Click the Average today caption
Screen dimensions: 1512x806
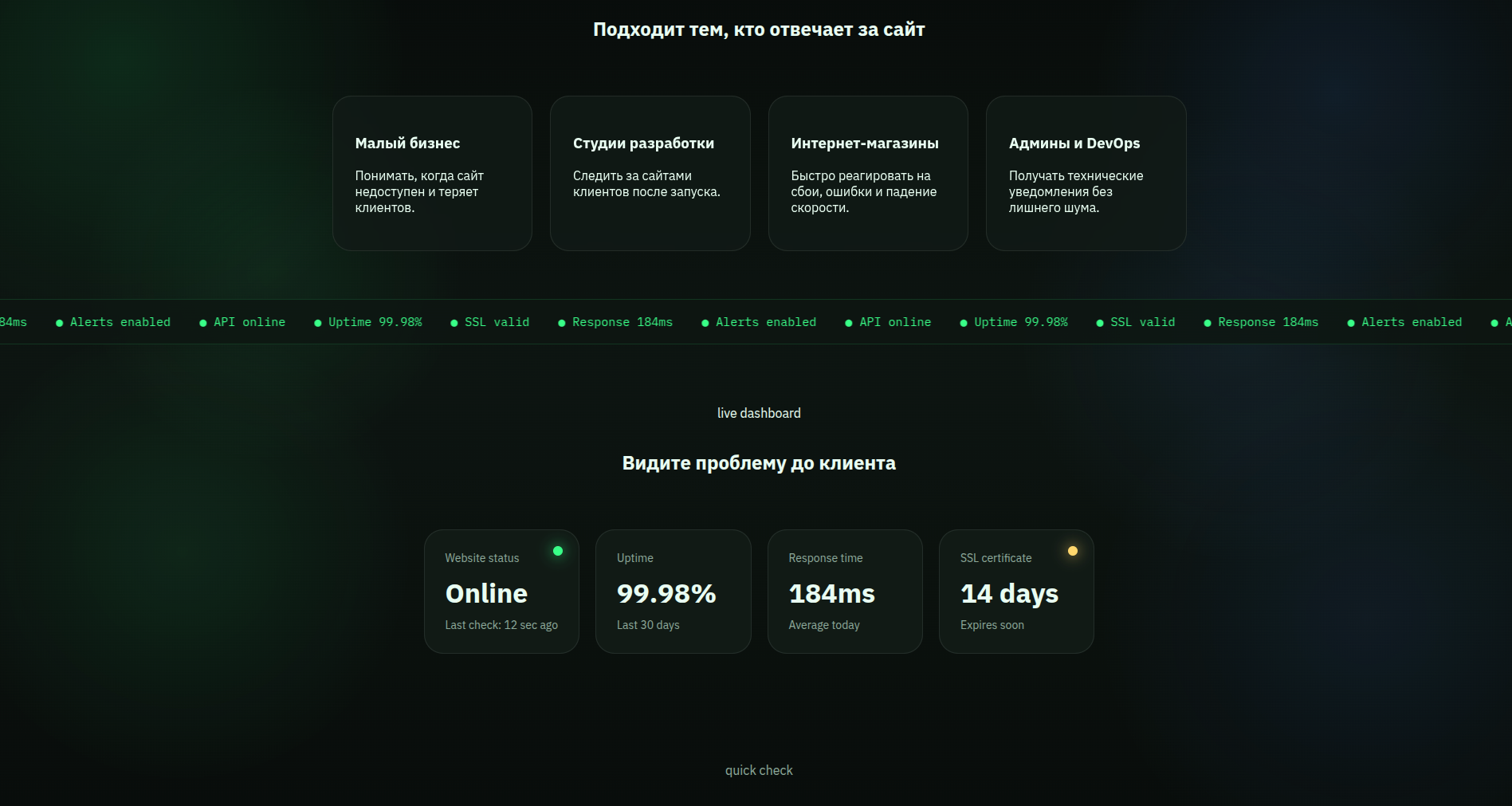(824, 625)
